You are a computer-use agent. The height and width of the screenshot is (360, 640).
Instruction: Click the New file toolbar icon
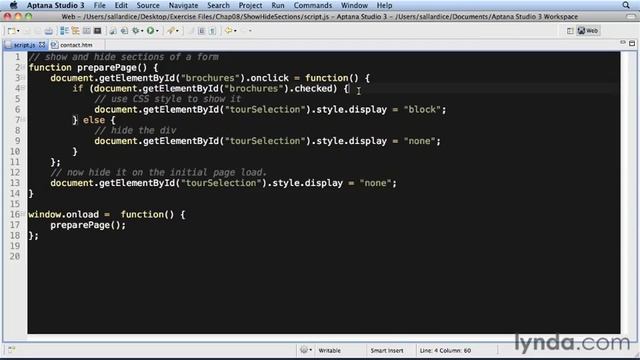click(x=11, y=31)
